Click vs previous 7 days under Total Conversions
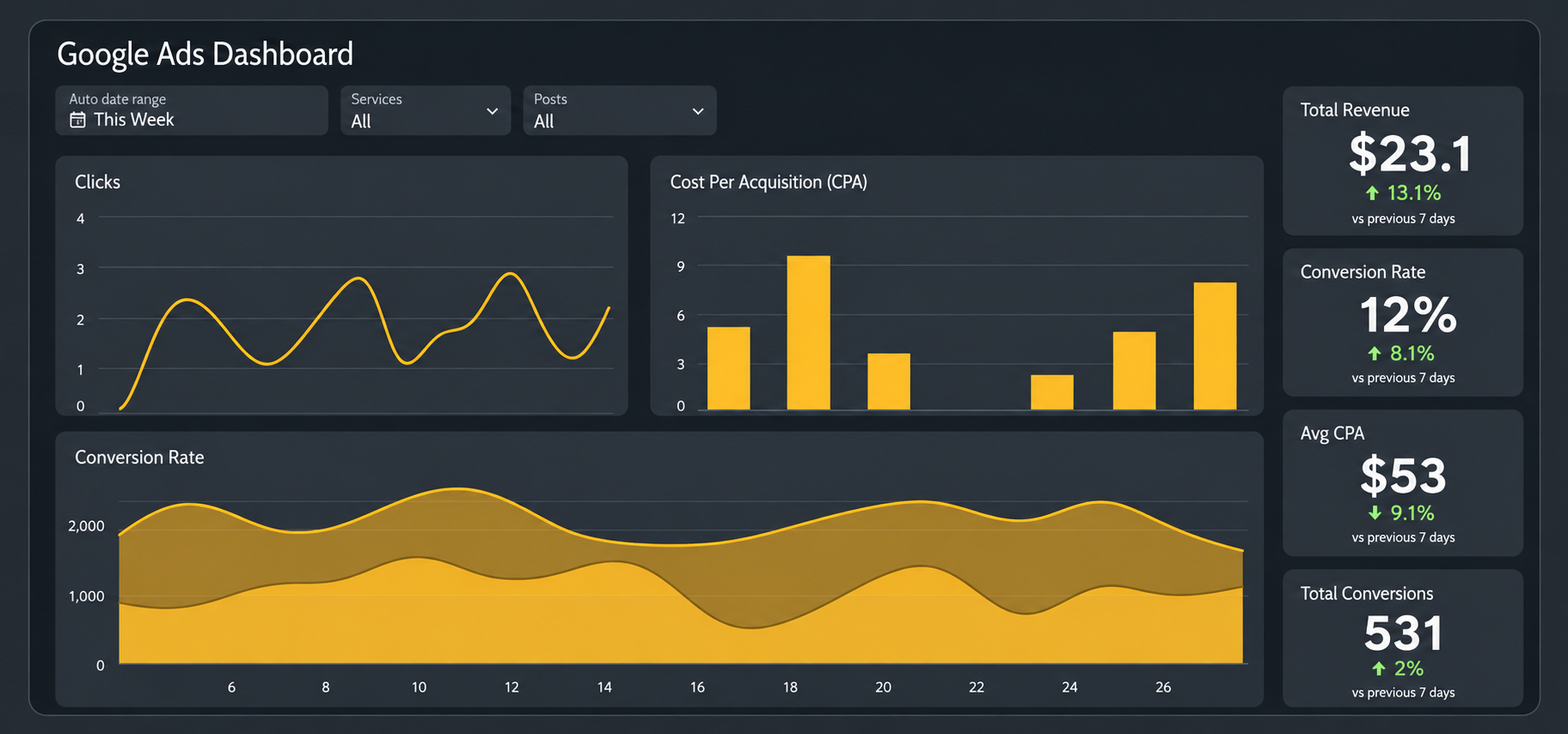The height and width of the screenshot is (734, 1568). (1403, 692)
